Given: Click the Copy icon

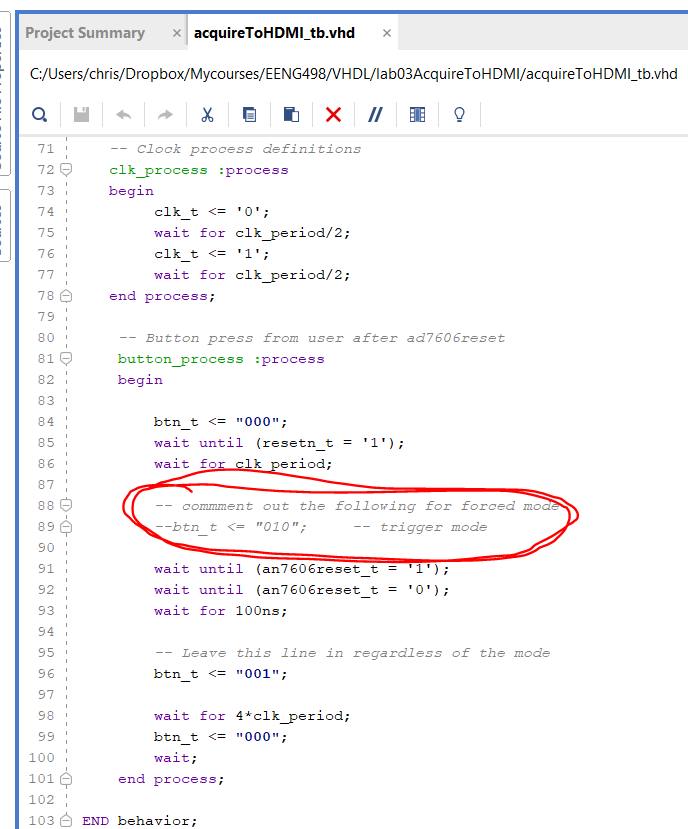Looking at the screenshot, I should (249, 114).
